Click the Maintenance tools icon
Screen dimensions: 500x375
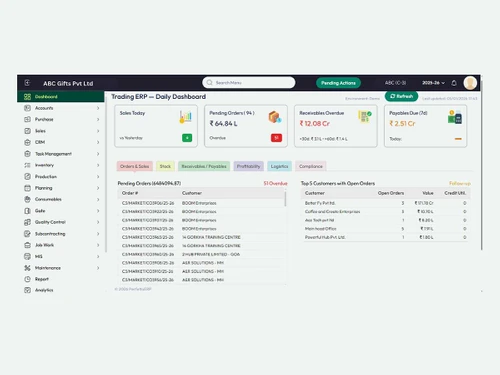[x=27, y=268]
